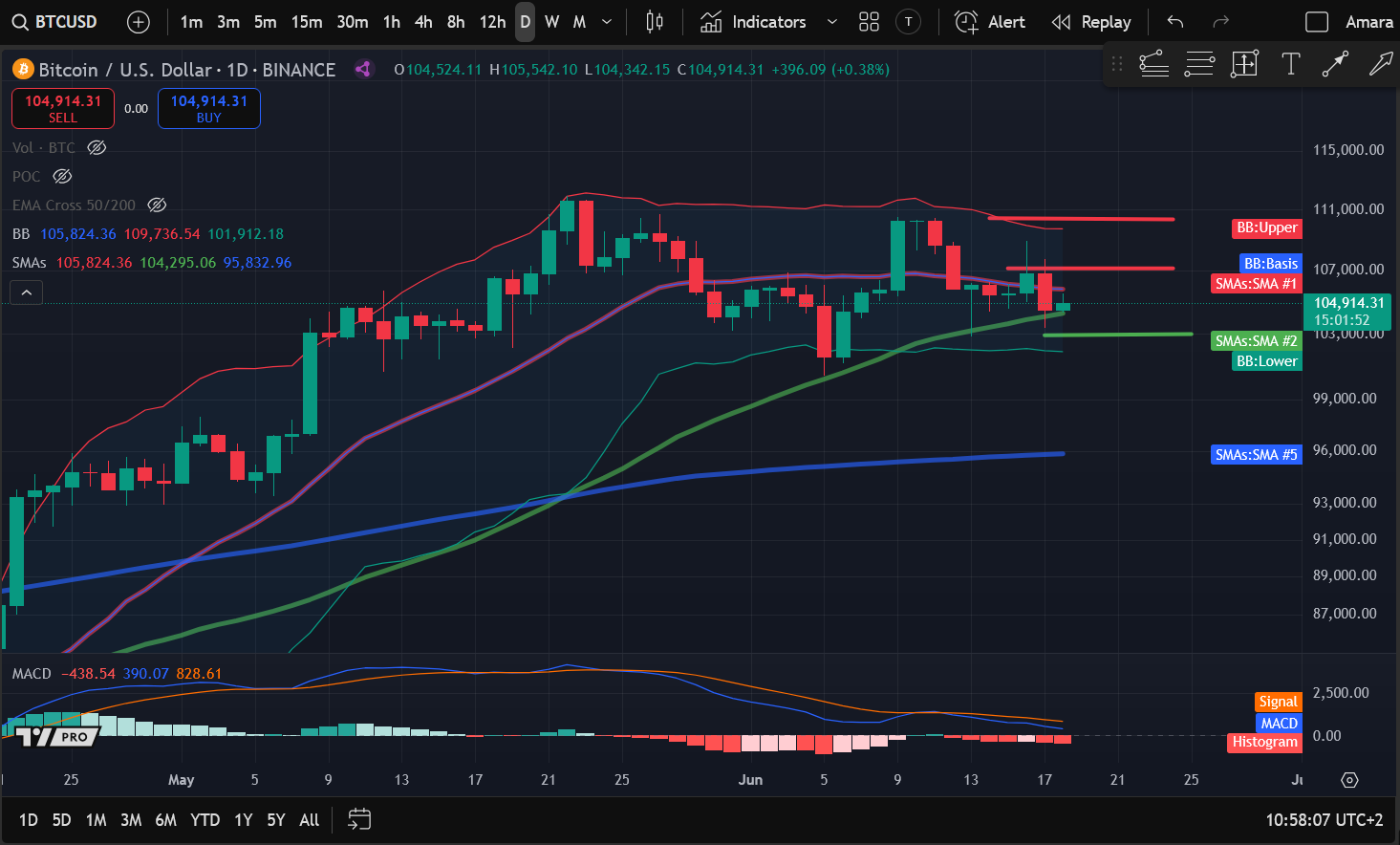The image size is (1400, 845).
Task: Open the Indicators dialog
Action: coord(754,22)
